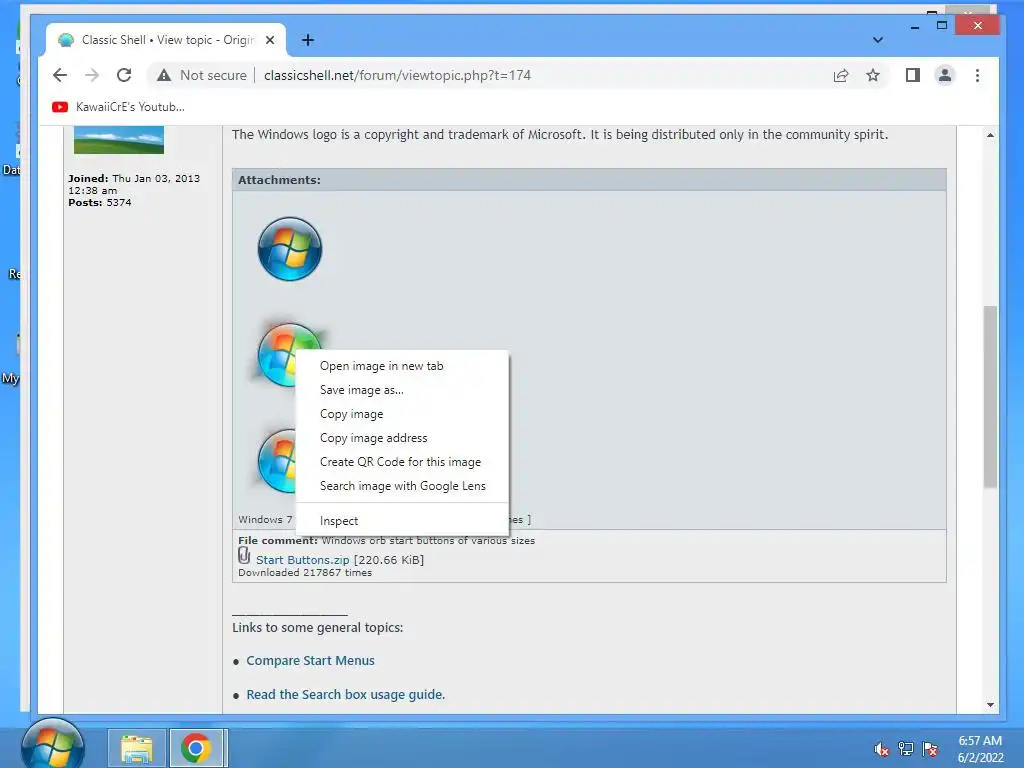Viewport: 1024px width, 768px height.
Task: Click the muted volume tray icon
Action: (x=882, y=749)
